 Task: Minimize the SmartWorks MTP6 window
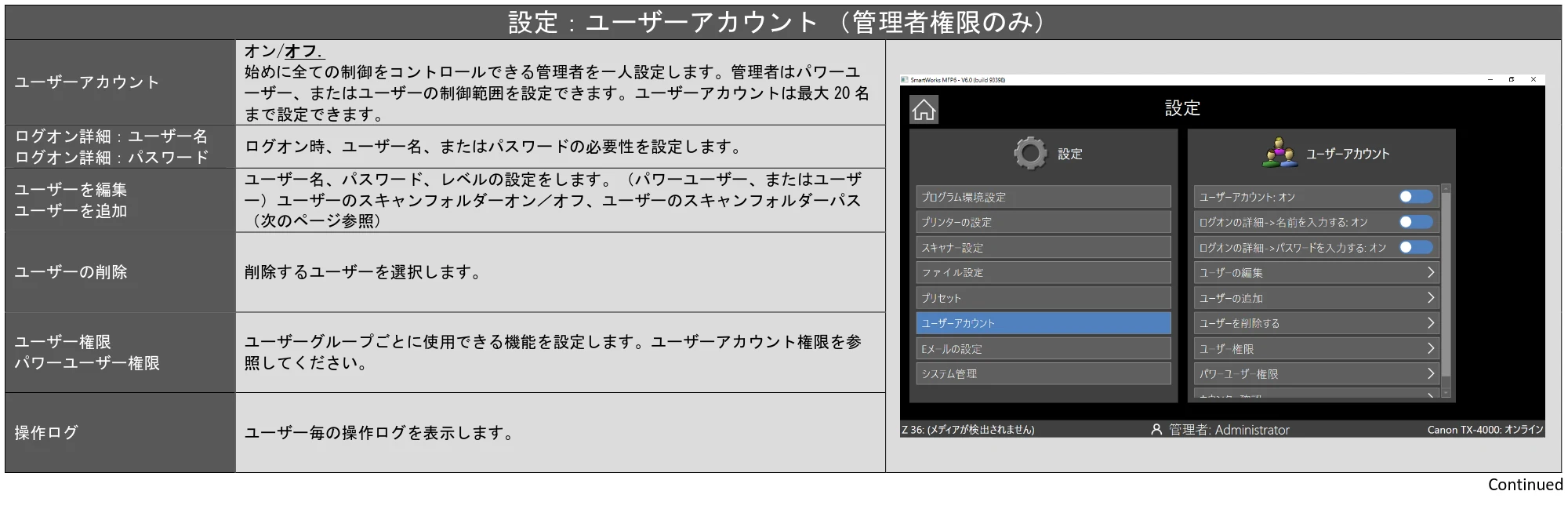point(1490,79)
